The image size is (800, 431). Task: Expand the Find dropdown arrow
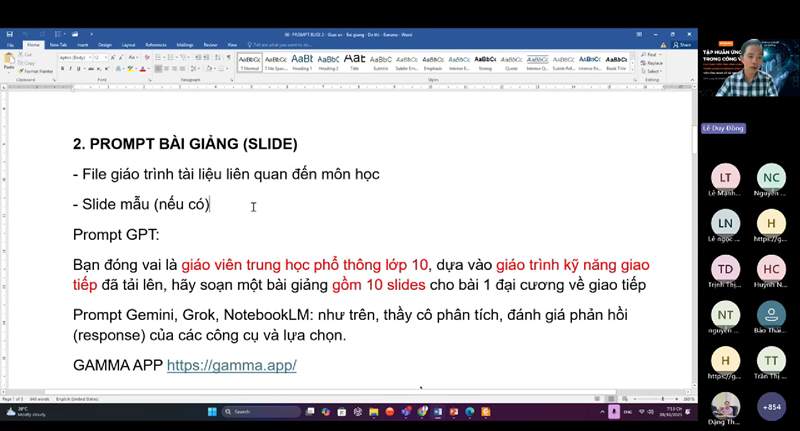click(x=662, y=54)
